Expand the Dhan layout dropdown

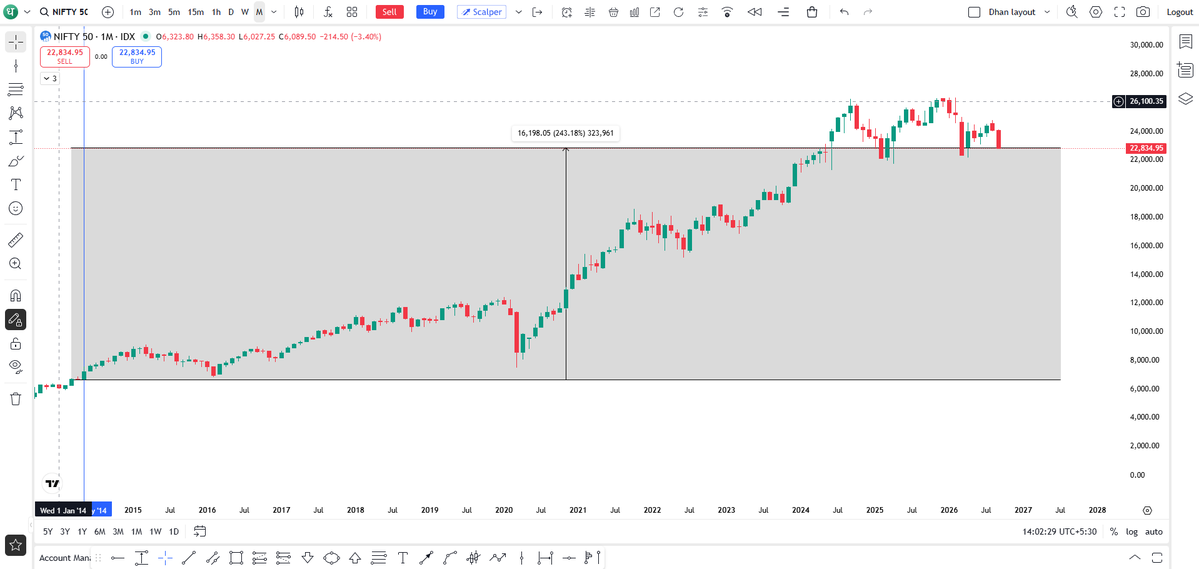(1045, 12)
